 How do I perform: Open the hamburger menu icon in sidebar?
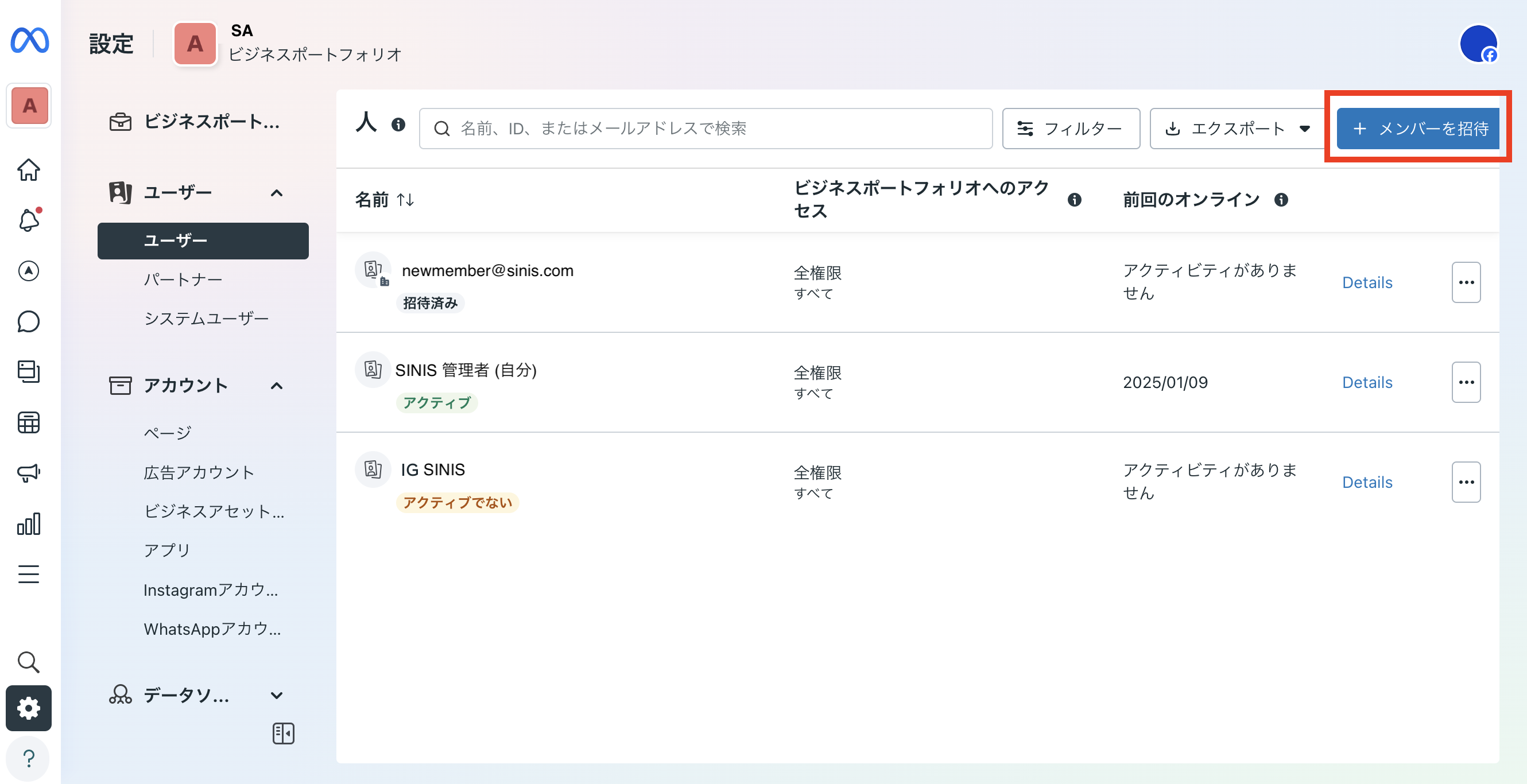pos(28,573)
